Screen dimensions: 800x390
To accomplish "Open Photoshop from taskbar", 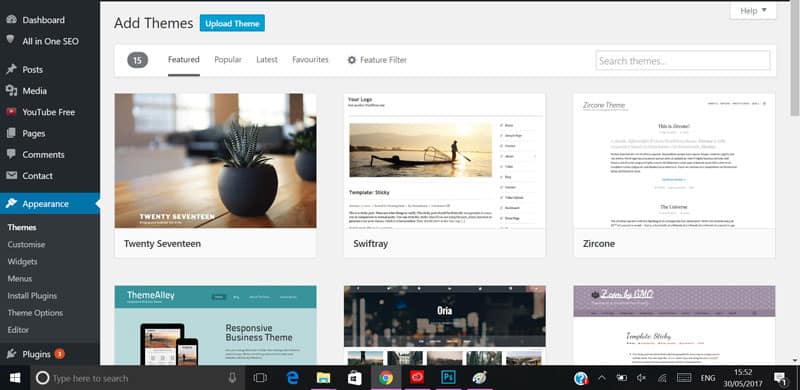I will tap(448, 378).
